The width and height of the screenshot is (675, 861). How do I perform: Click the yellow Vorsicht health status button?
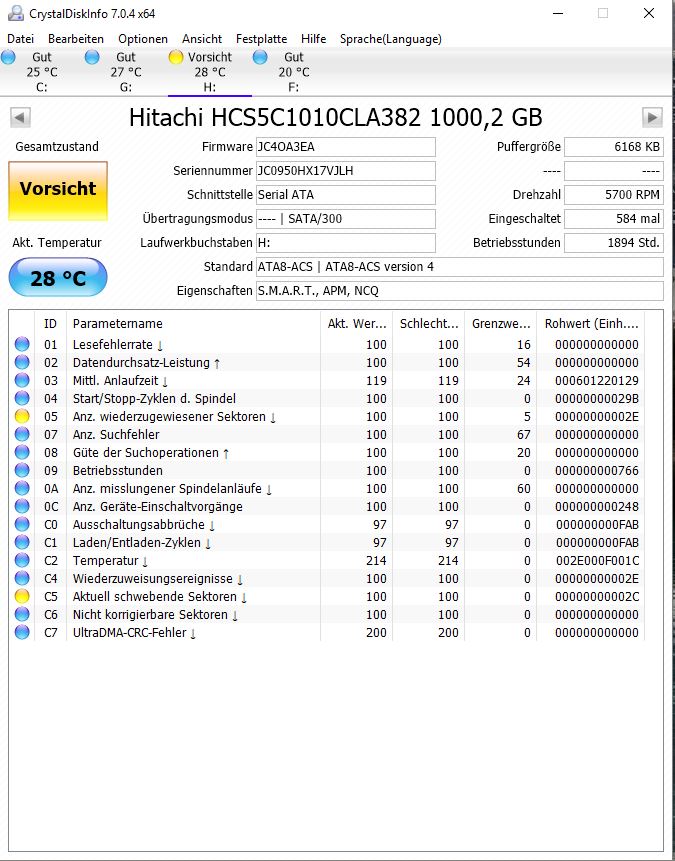(58, 191)
